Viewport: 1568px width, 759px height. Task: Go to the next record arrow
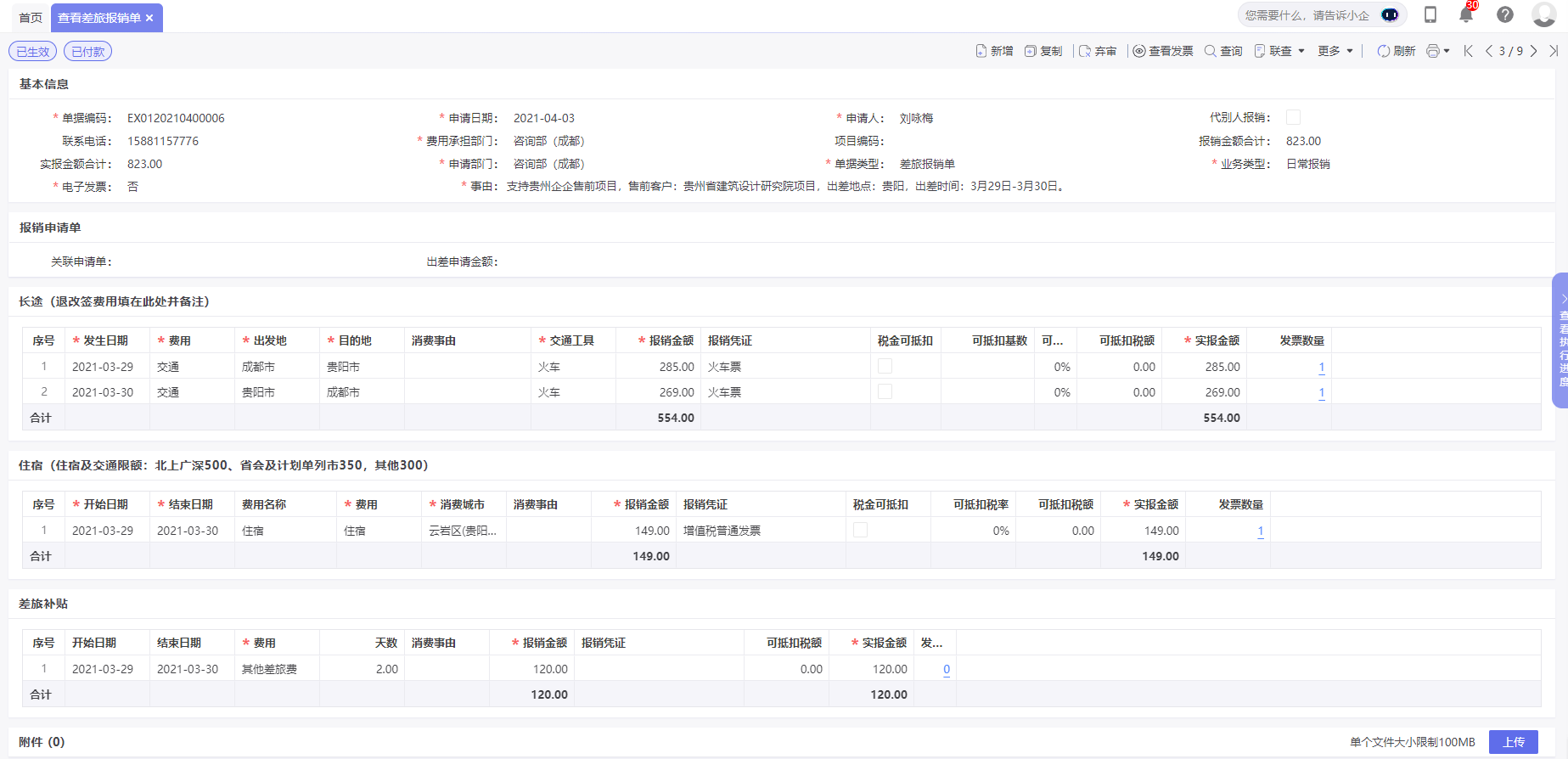pos(1534,51)
